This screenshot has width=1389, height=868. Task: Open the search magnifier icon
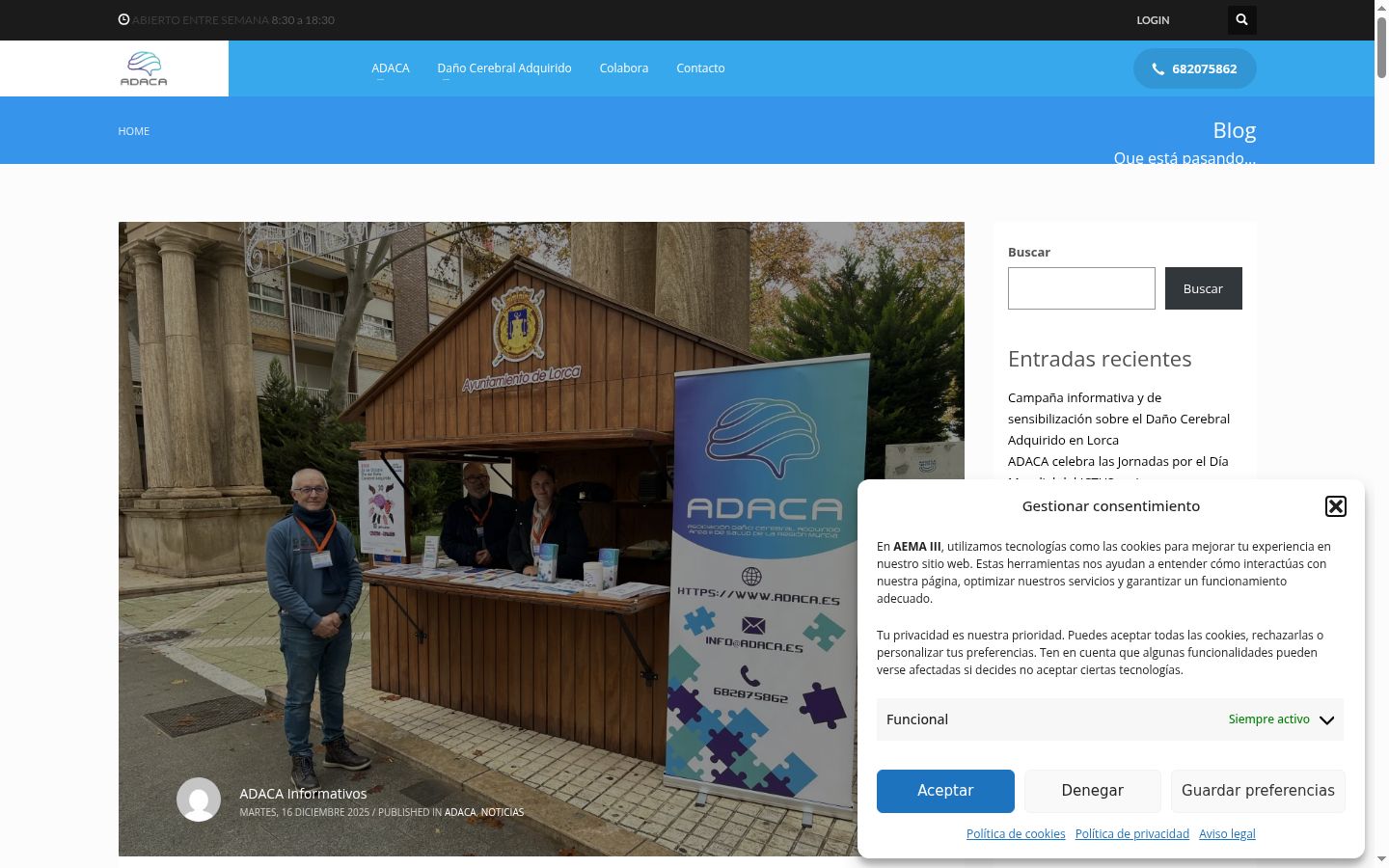(x=1241, y=19)
